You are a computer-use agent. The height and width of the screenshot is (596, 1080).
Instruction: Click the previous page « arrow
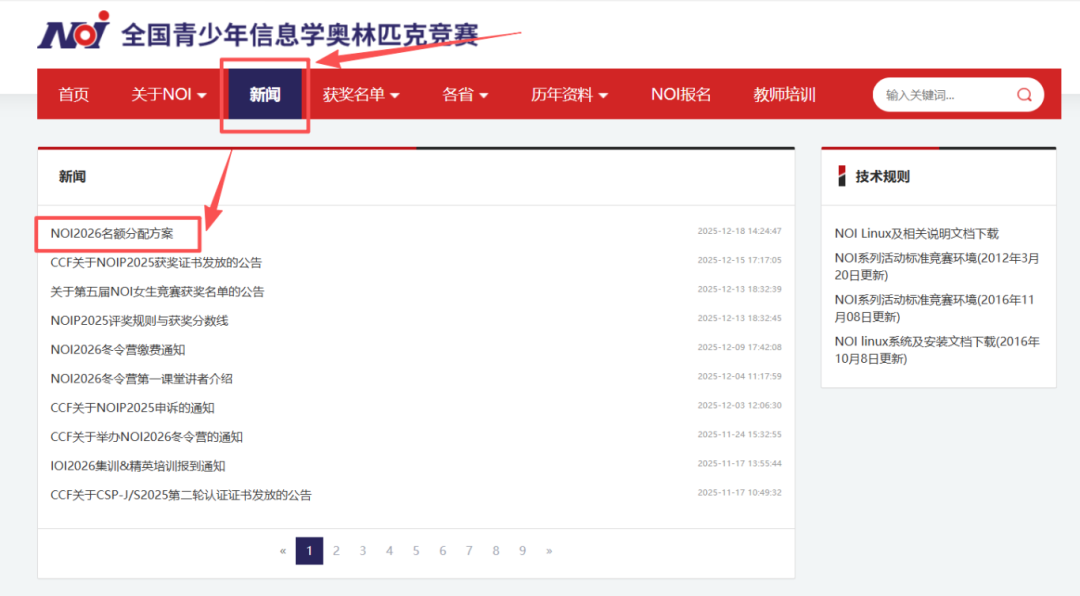point(283,551)
